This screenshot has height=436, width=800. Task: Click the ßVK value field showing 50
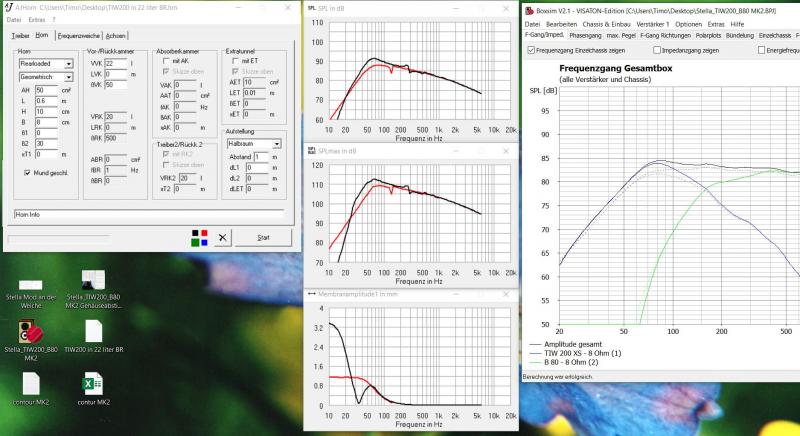coord(115,85)
